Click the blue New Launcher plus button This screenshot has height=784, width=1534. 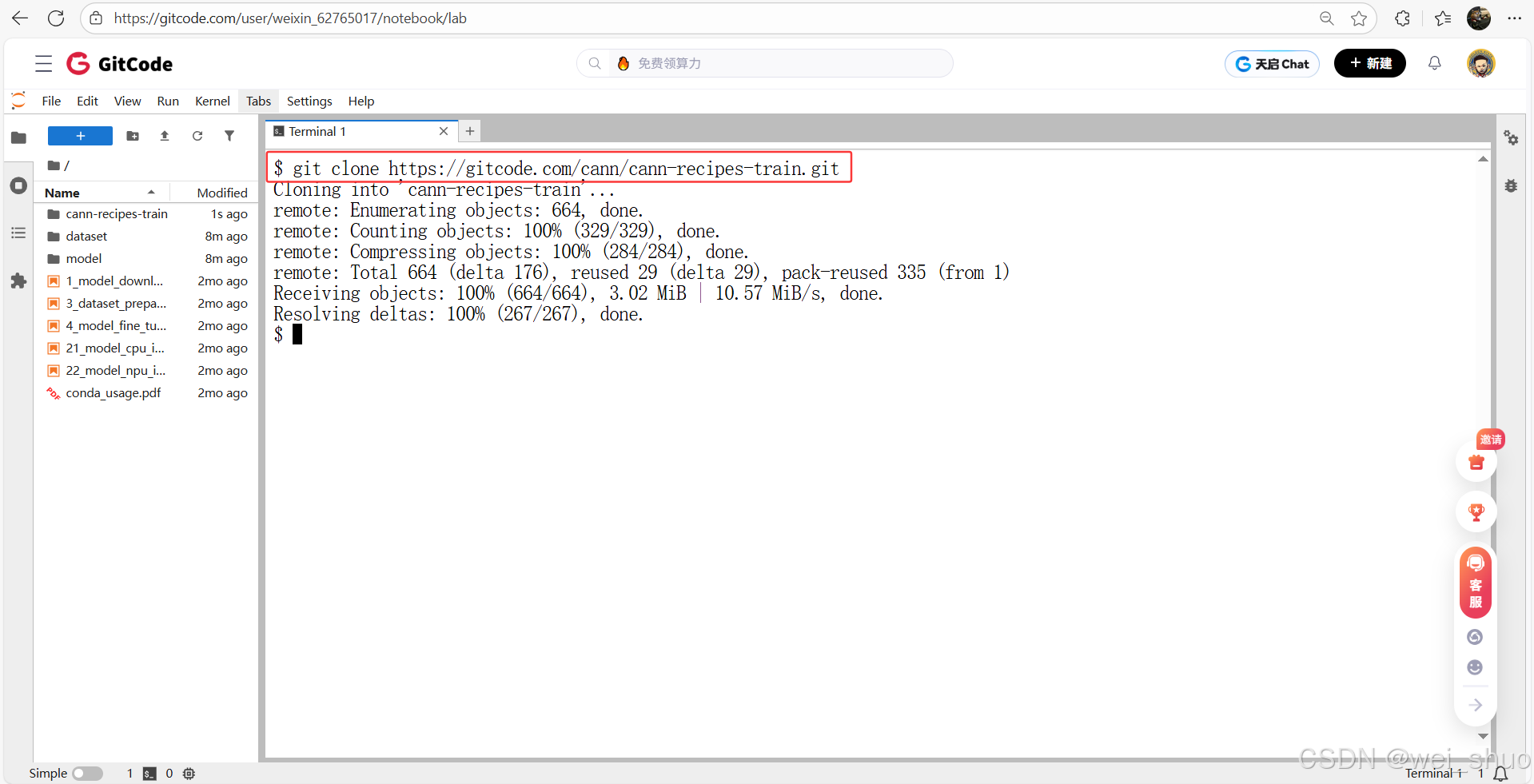(80, 136)
